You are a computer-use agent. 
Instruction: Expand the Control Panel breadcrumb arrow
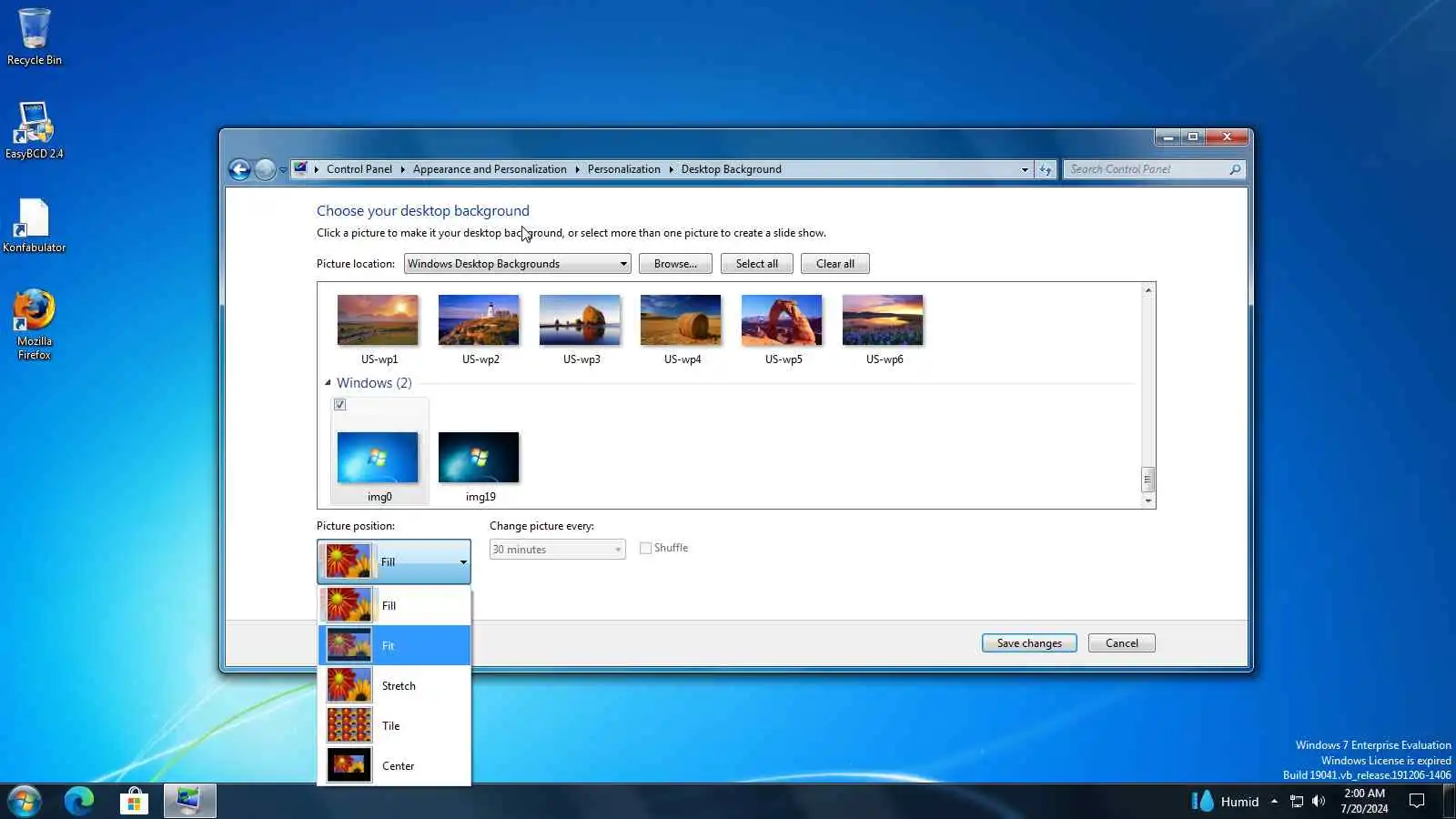pos(402,169)
